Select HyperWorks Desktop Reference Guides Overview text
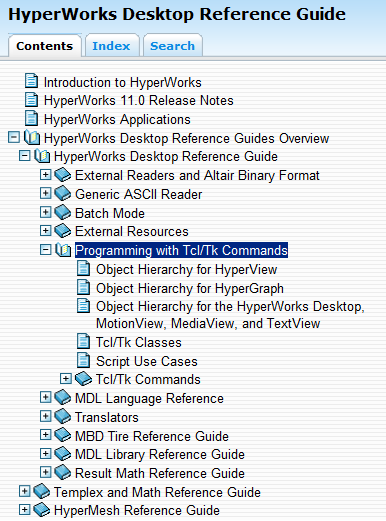This screenshot has height=521, width=386. pos(186,138)
